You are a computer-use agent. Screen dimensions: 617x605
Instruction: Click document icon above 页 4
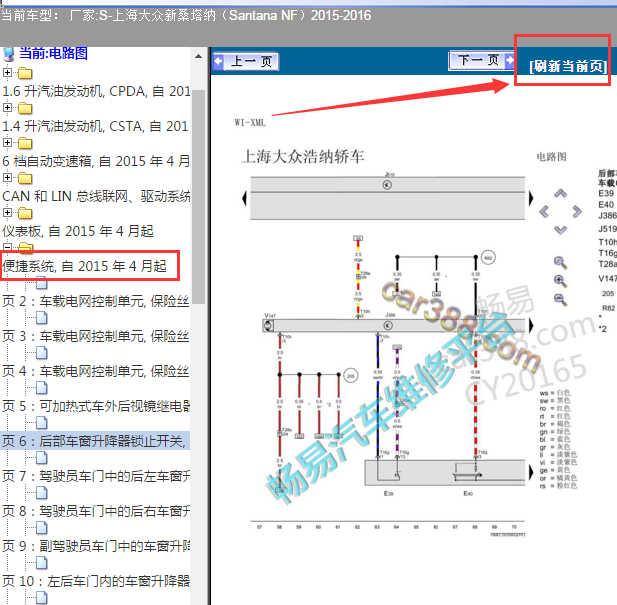pyautogui.click(x=42, y=352)
